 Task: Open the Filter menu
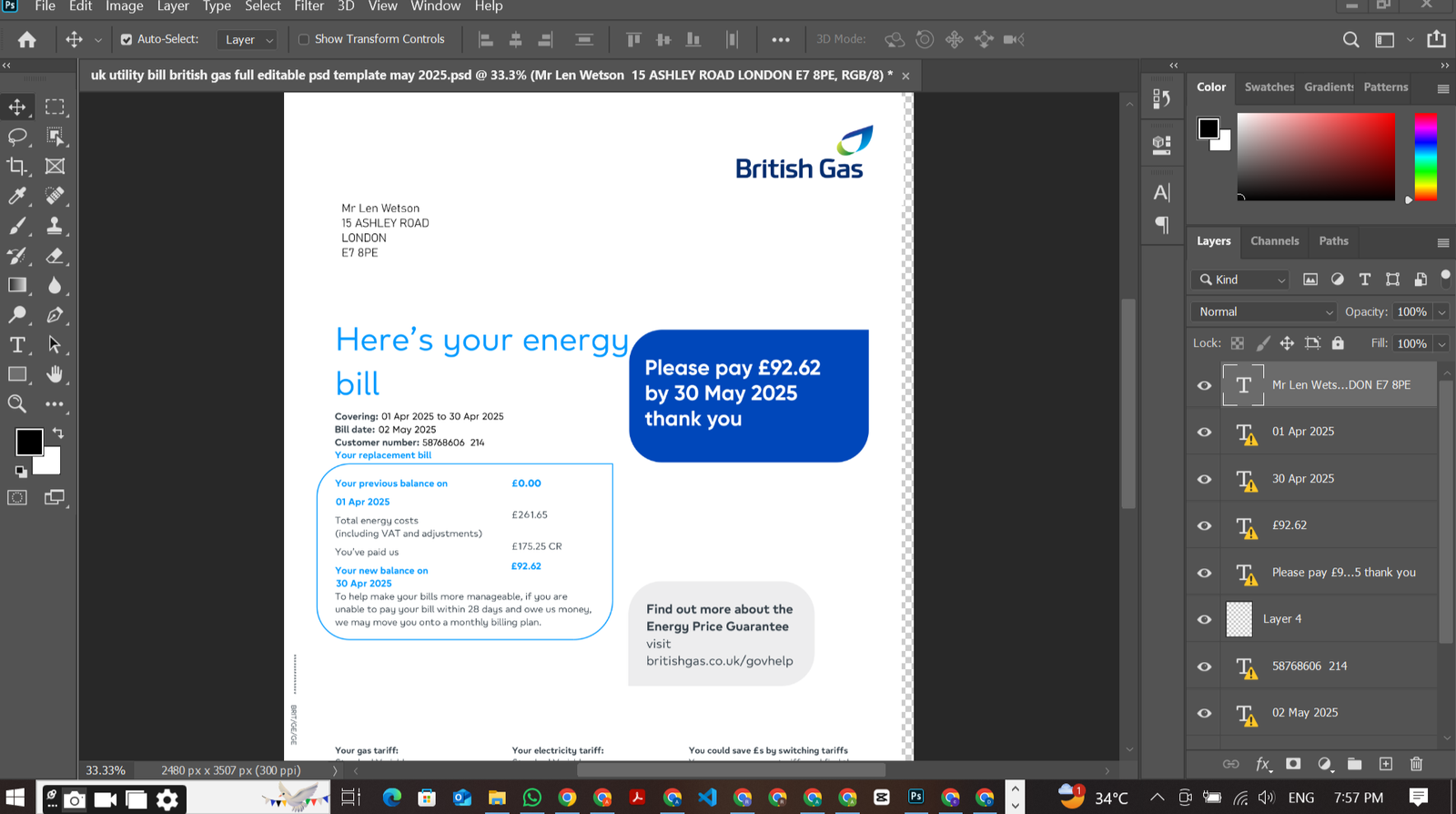coord(309,6)
